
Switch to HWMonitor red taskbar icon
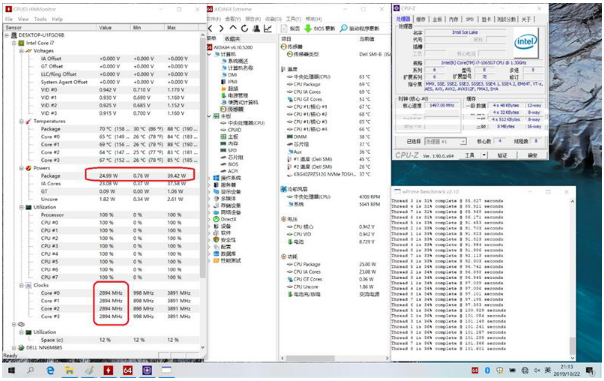[108, 371]
